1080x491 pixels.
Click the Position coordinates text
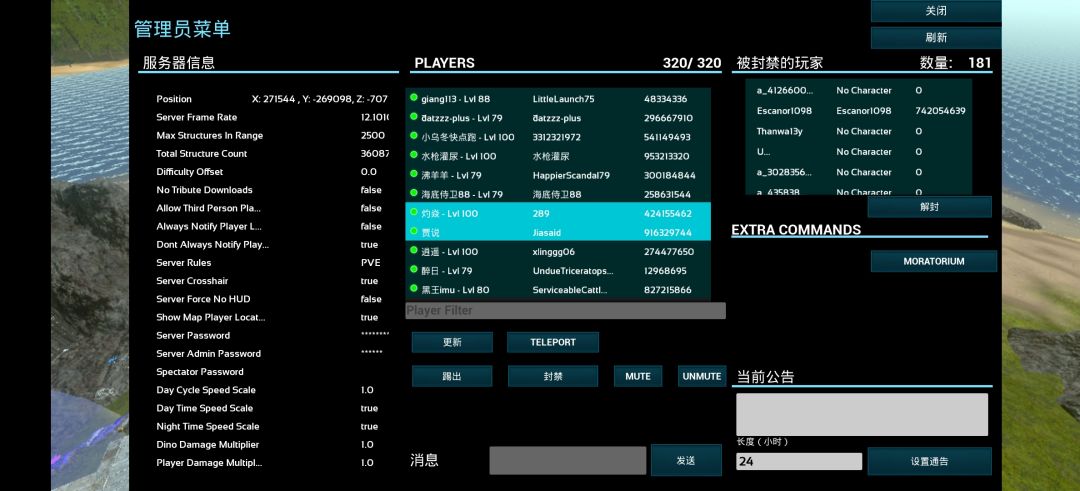(x=320, y=98)
